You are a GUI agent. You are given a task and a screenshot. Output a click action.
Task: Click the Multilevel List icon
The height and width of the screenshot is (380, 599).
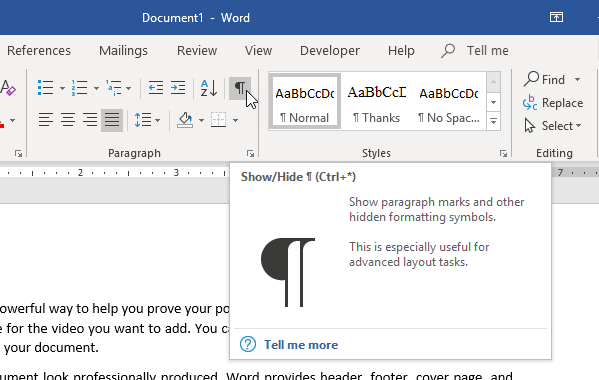tap(113, 88)
